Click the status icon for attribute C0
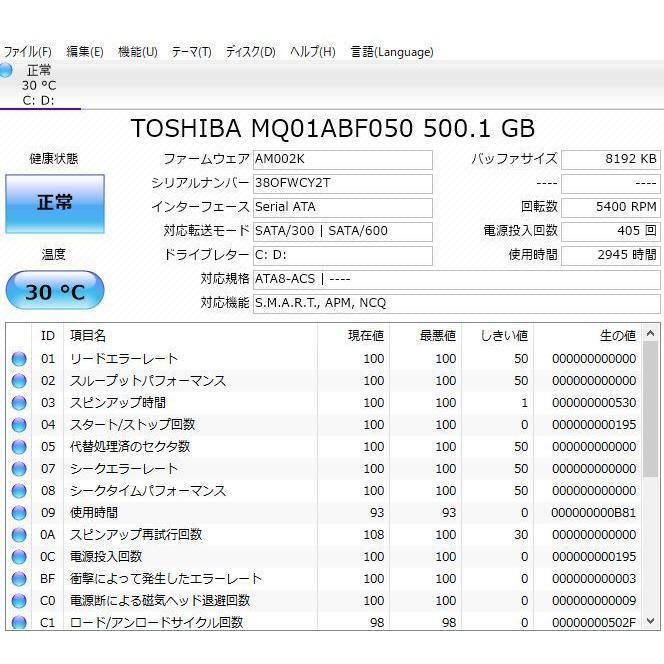The width and height of the screenshot is (664, 664). pyautogui.click(x=19, y=601)
